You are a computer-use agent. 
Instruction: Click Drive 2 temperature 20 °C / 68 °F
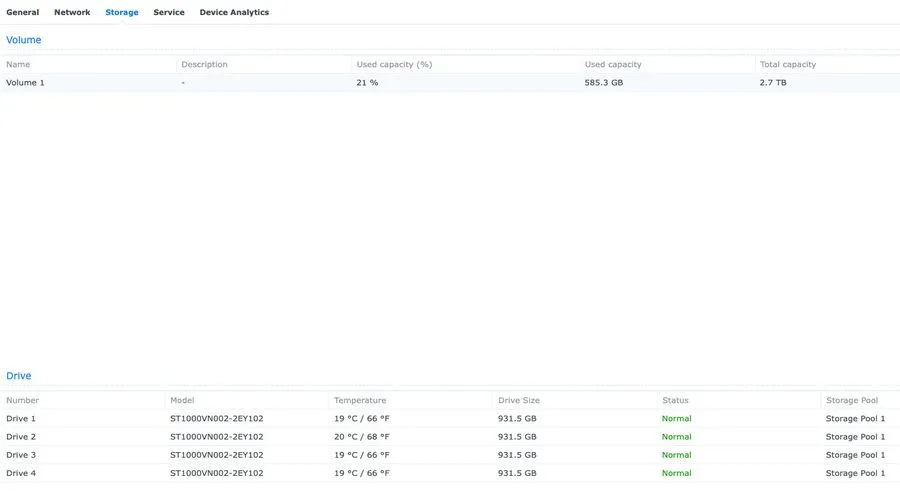coord(362,437)
